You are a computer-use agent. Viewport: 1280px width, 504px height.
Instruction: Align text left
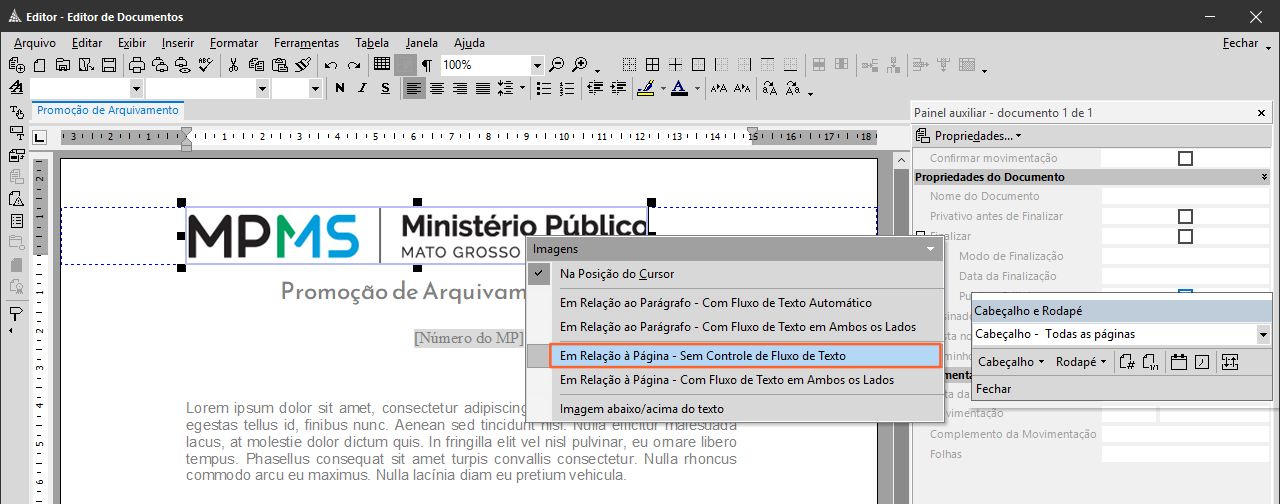pos(414,88)
